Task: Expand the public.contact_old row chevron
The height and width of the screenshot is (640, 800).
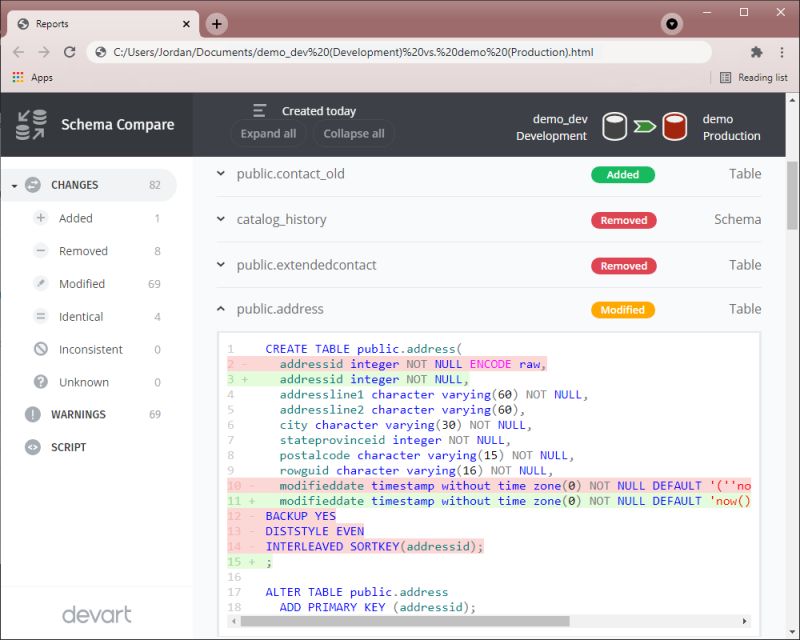Action: coord(221,174)
